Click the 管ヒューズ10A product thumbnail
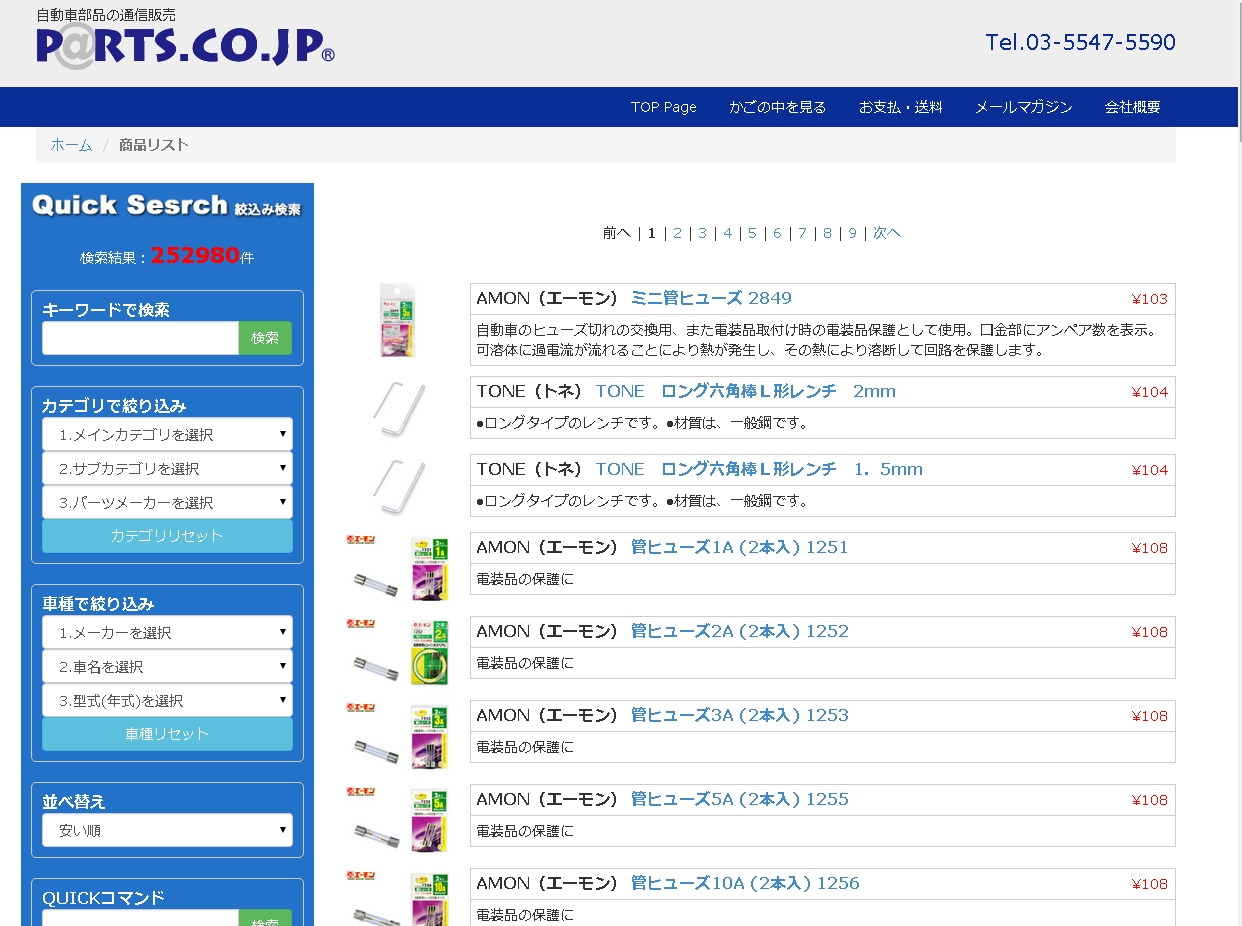This screenshot has height=926, width=1242. pos(398,898)
